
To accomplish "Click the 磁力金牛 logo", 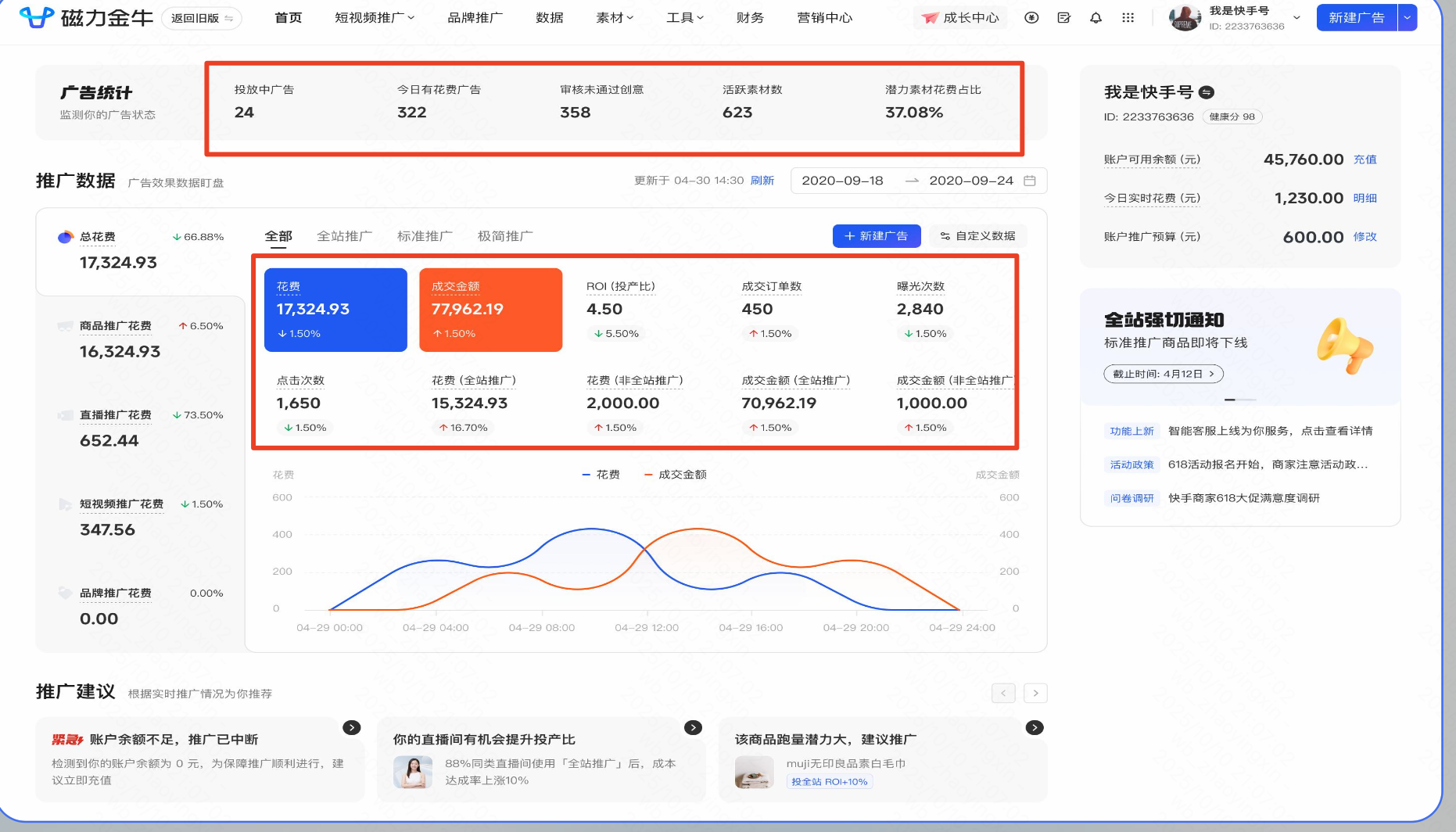I will pos(86,17).
